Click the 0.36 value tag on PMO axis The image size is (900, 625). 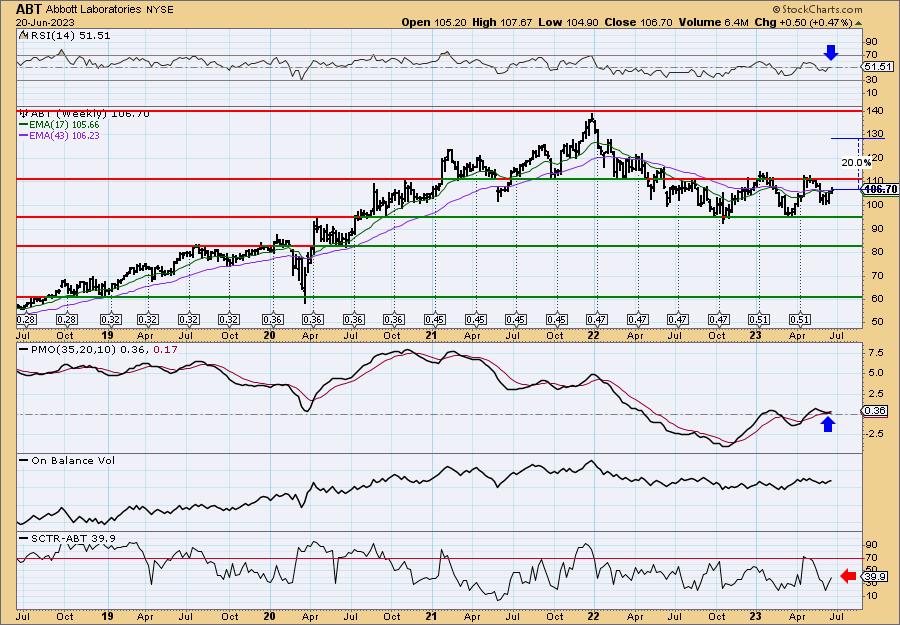coord(875,411)
